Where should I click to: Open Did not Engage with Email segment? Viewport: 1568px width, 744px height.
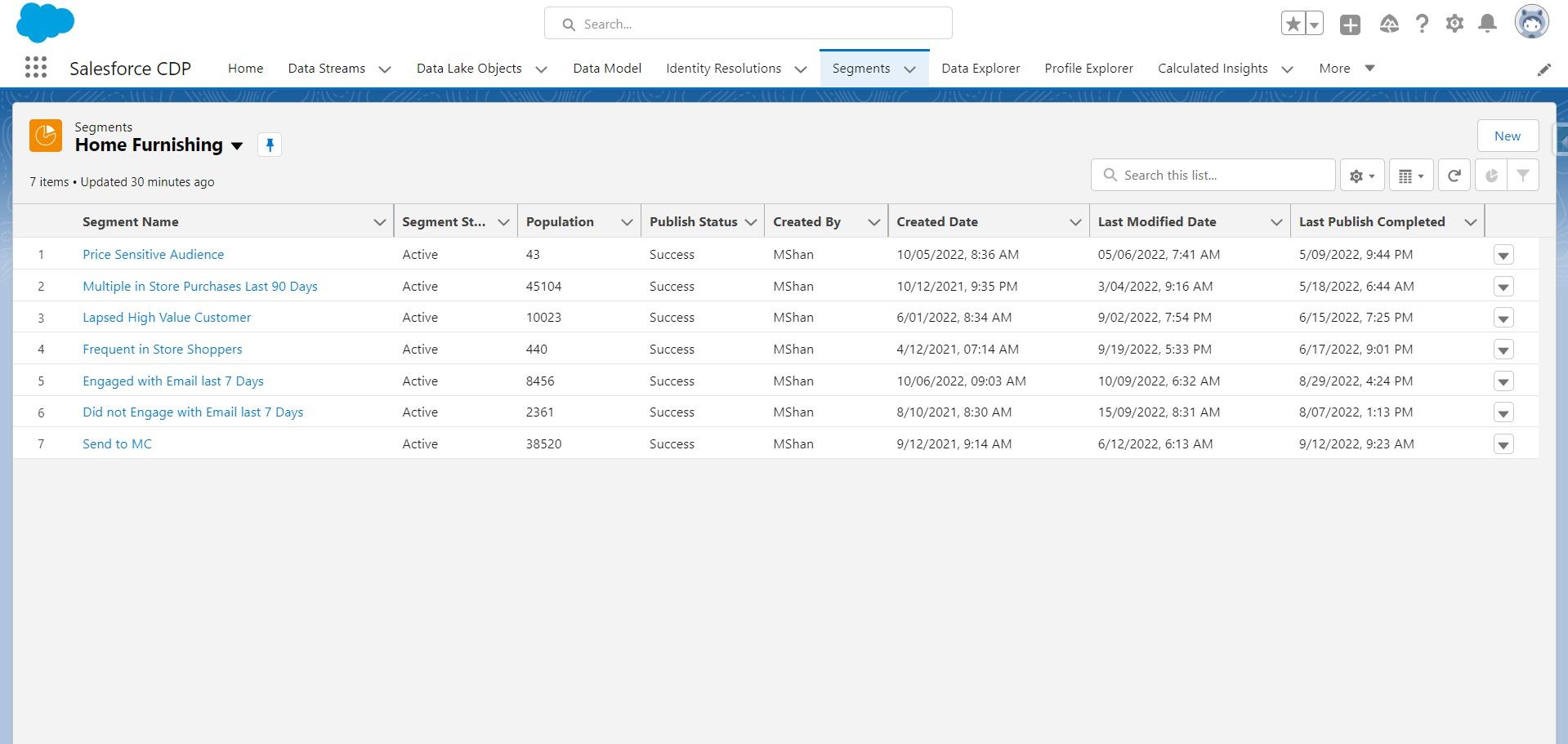point(193,412)
